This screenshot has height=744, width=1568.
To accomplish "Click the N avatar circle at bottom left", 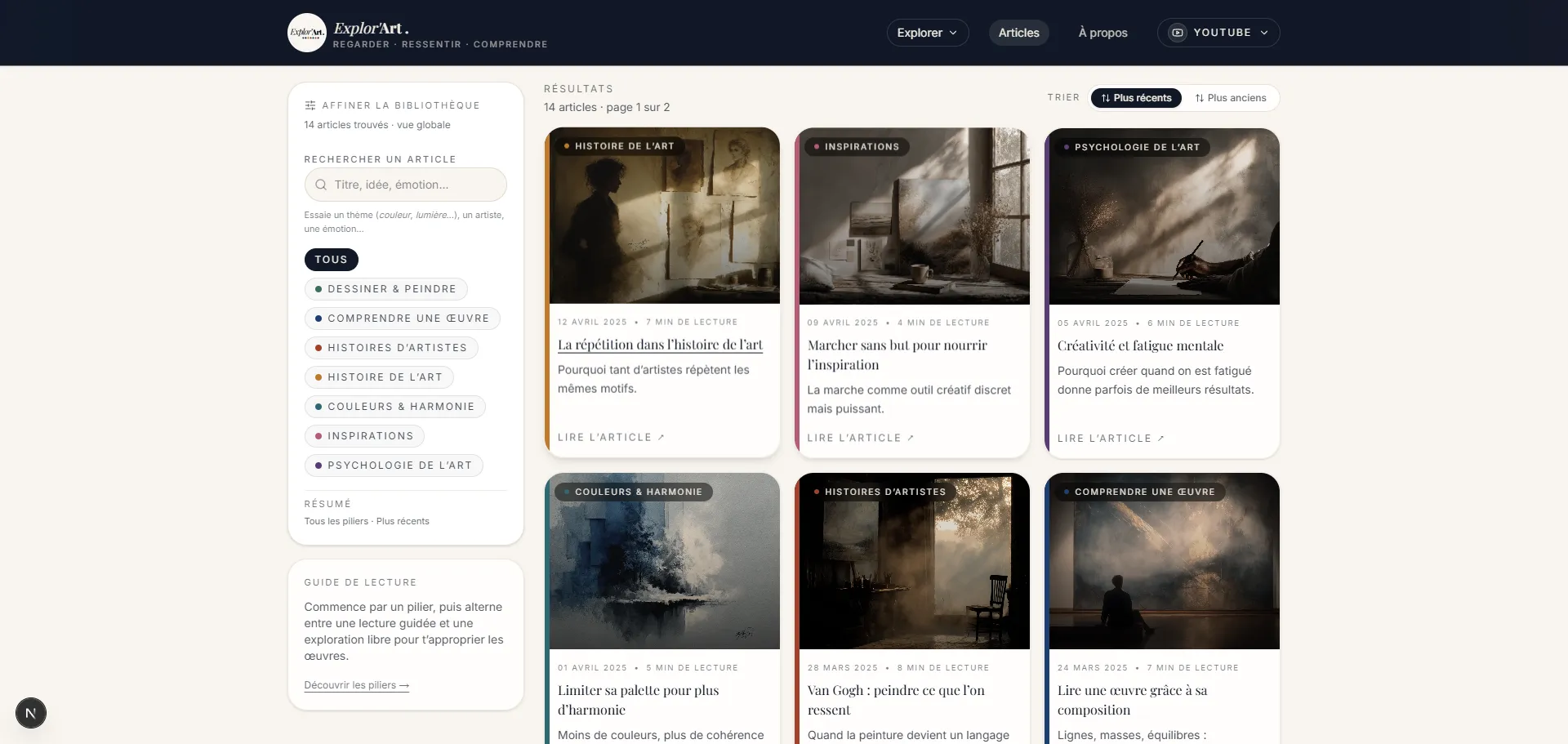I will (30, 713).
